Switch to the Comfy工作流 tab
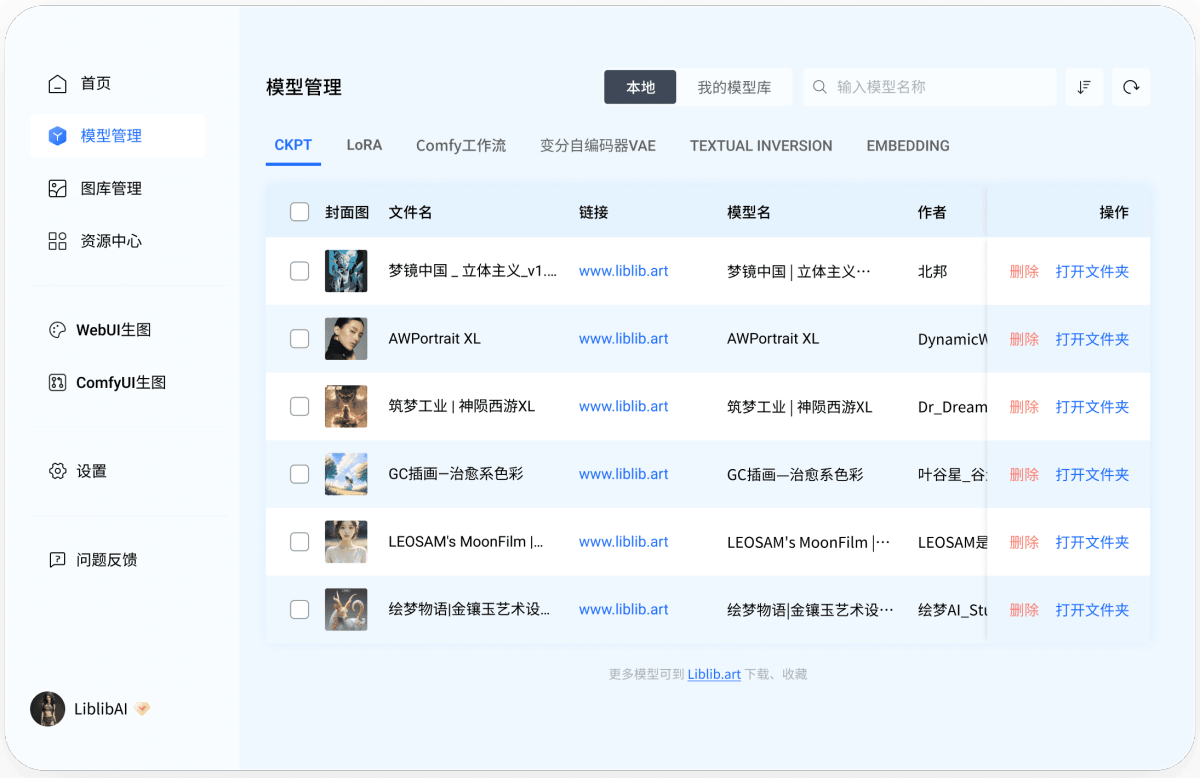This screenshot has width=1200, height=778. (x=461, y=145)
